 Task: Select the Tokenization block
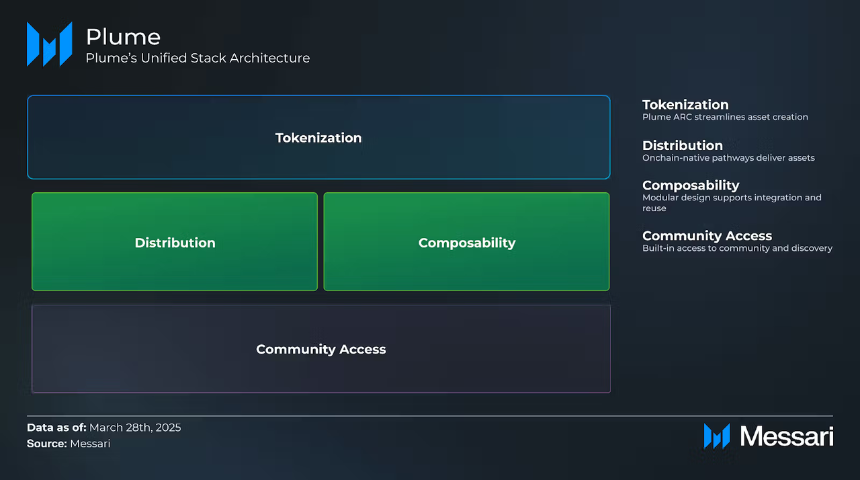(x=319, y=137)
